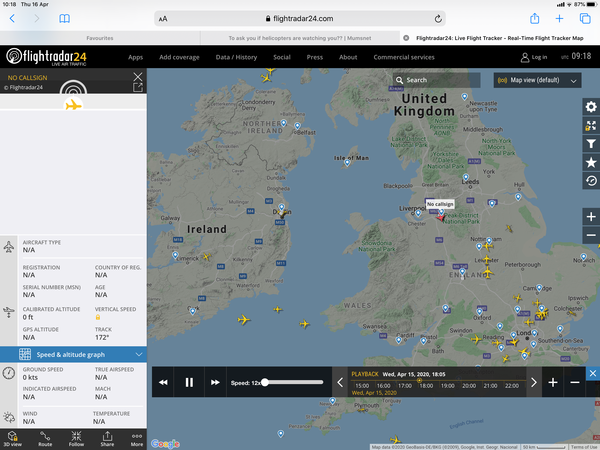Jump to 16:00 on playback timeline
Screen dimensions: 600x450
(x=383, y=386)
